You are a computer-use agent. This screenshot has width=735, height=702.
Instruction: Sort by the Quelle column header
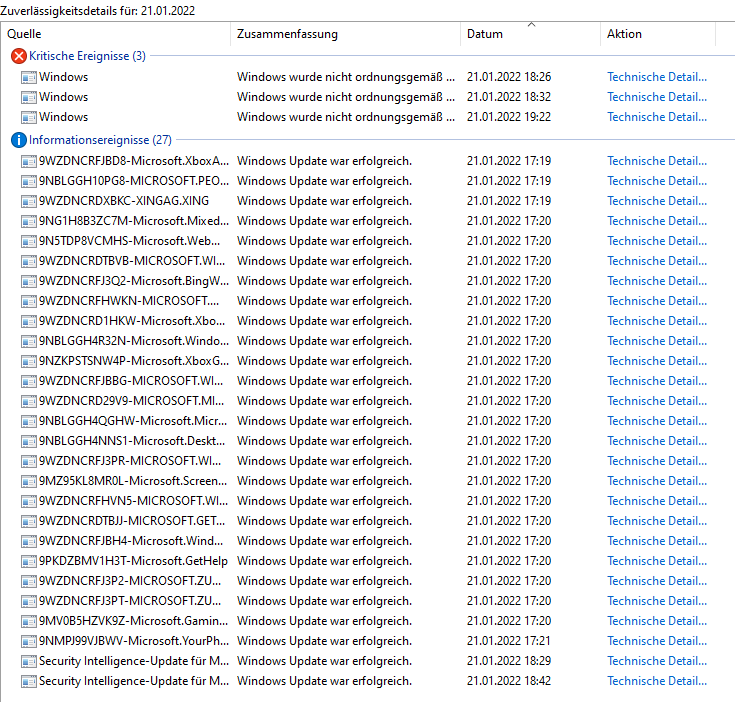pos(115,34)
